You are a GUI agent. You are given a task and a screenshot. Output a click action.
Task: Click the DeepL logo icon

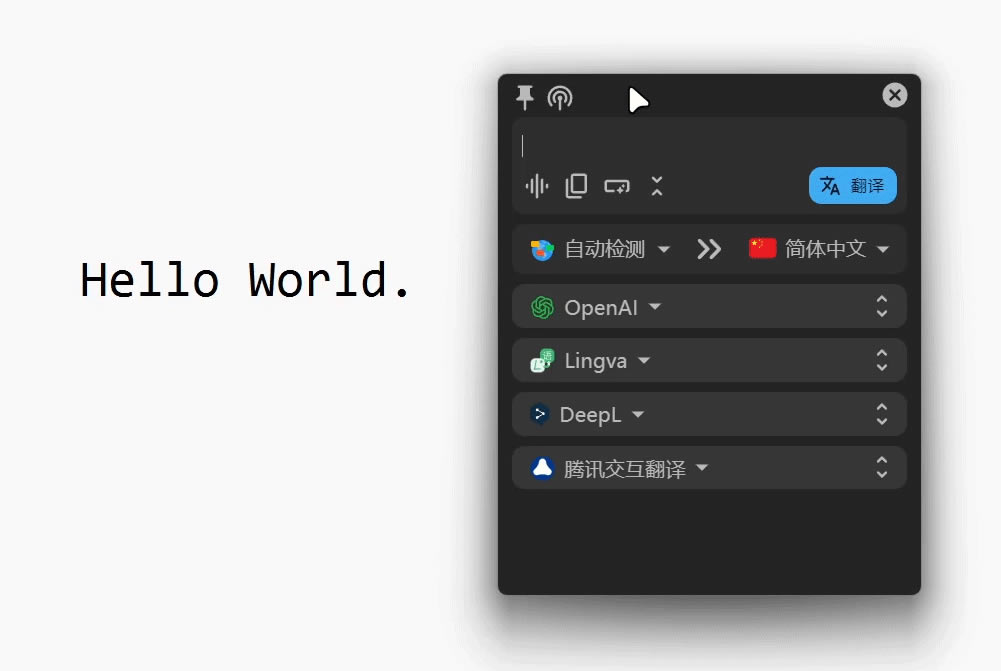pos(540,414)
